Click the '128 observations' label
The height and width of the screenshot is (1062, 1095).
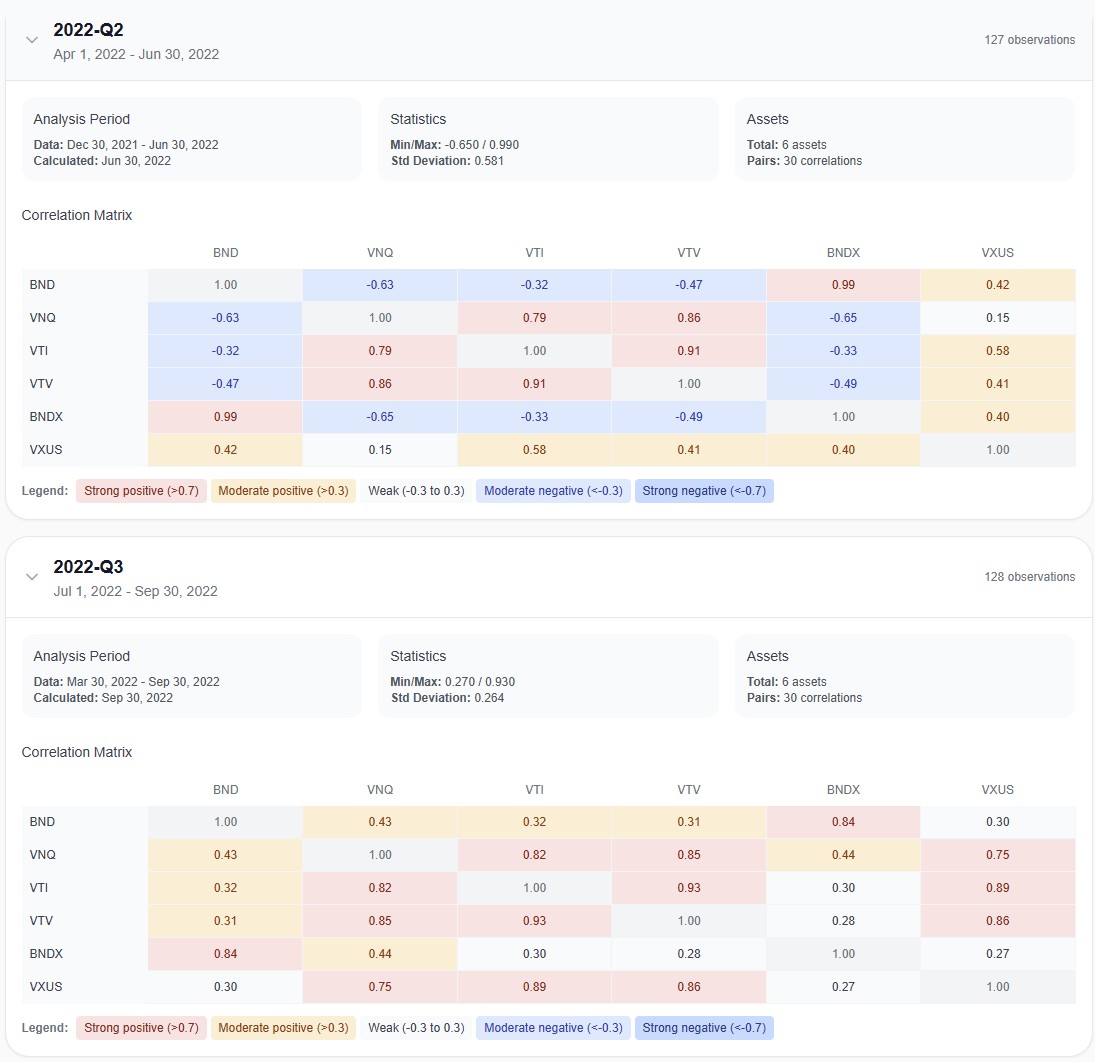click(1031, 576)
